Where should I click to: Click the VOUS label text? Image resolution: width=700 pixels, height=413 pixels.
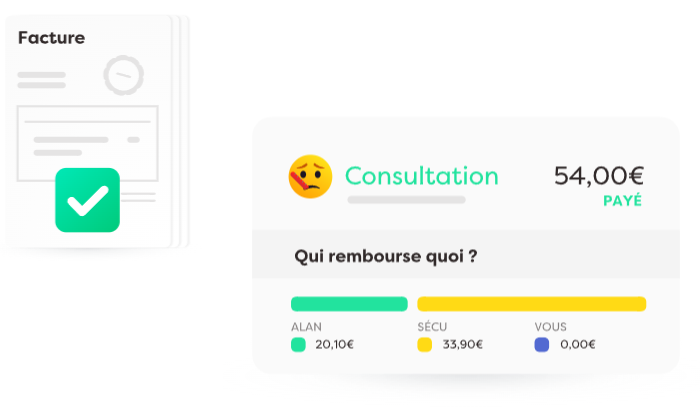[x=550, y=327]
